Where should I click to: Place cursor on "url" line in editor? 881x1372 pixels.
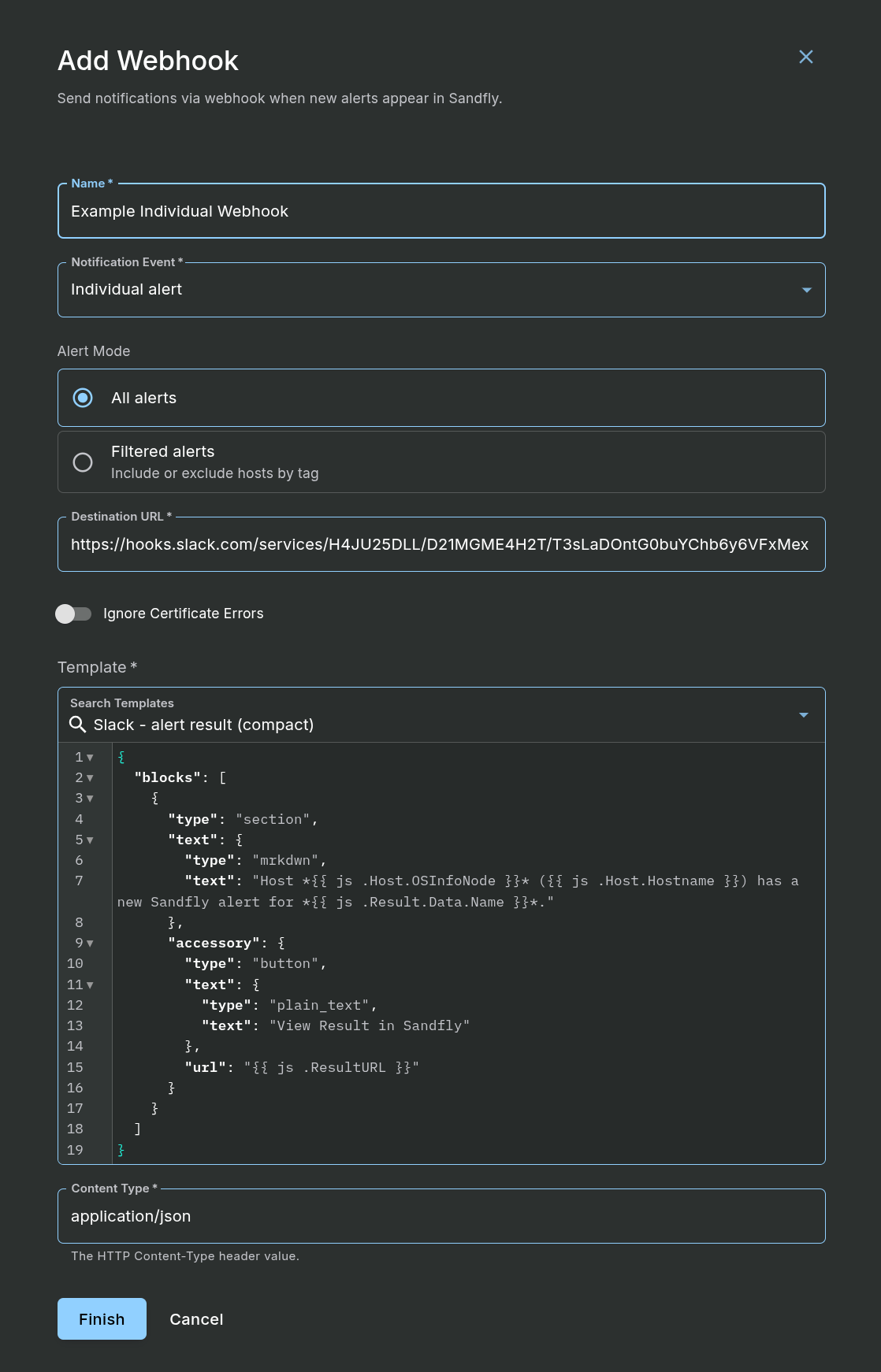[302, 1067]
